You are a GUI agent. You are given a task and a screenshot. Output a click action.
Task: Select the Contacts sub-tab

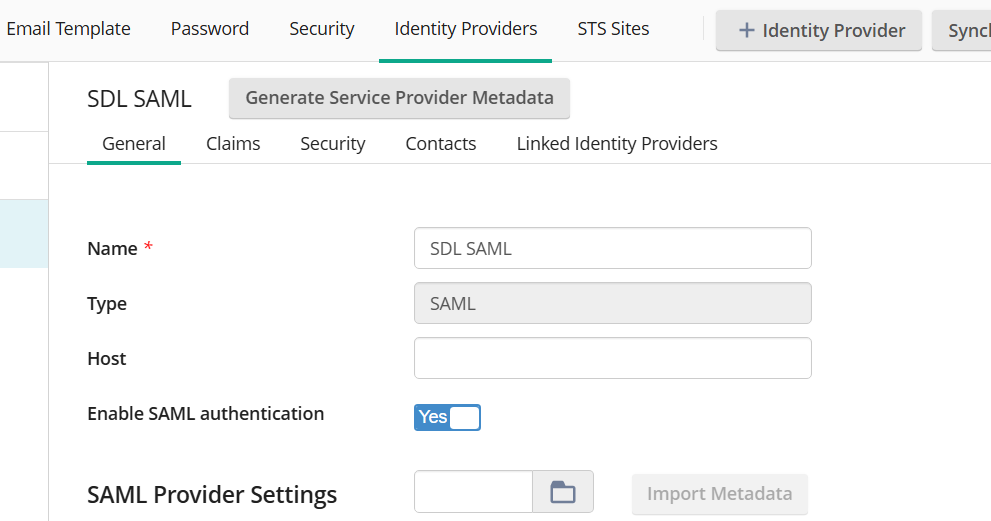tap(441, 144)
